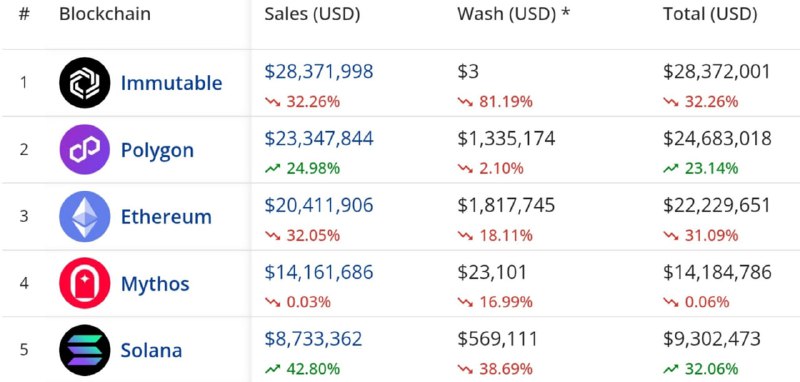Open the Ethereum blockchain link
This screenshot has height=382, width=800.
166,217
